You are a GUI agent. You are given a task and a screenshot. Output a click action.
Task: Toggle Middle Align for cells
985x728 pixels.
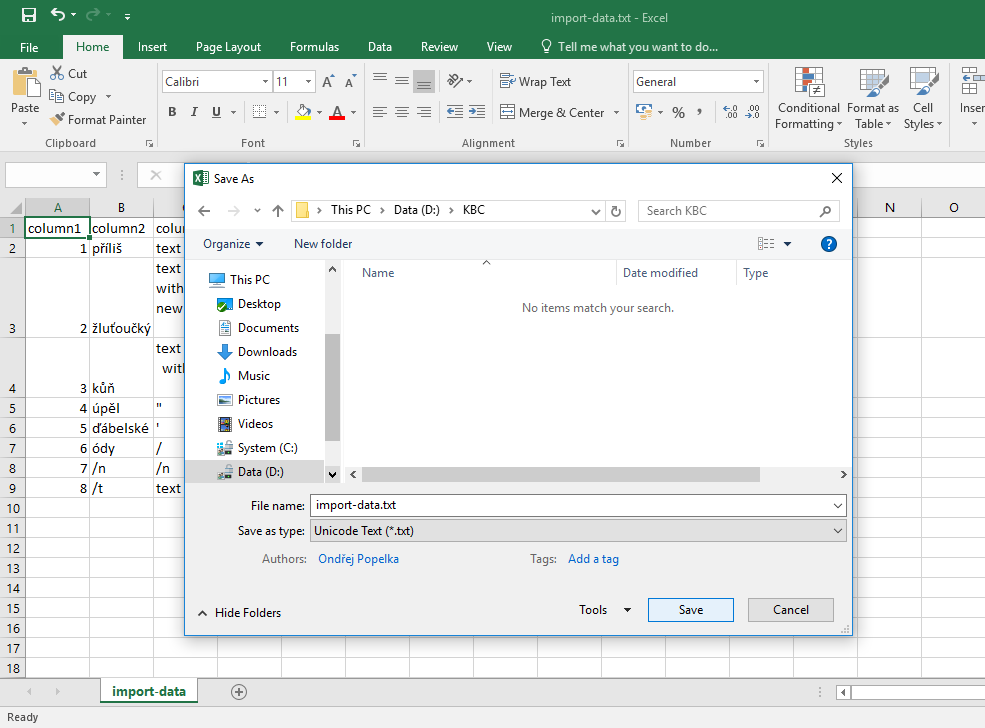pyautogui.click(x=402, y=80)
